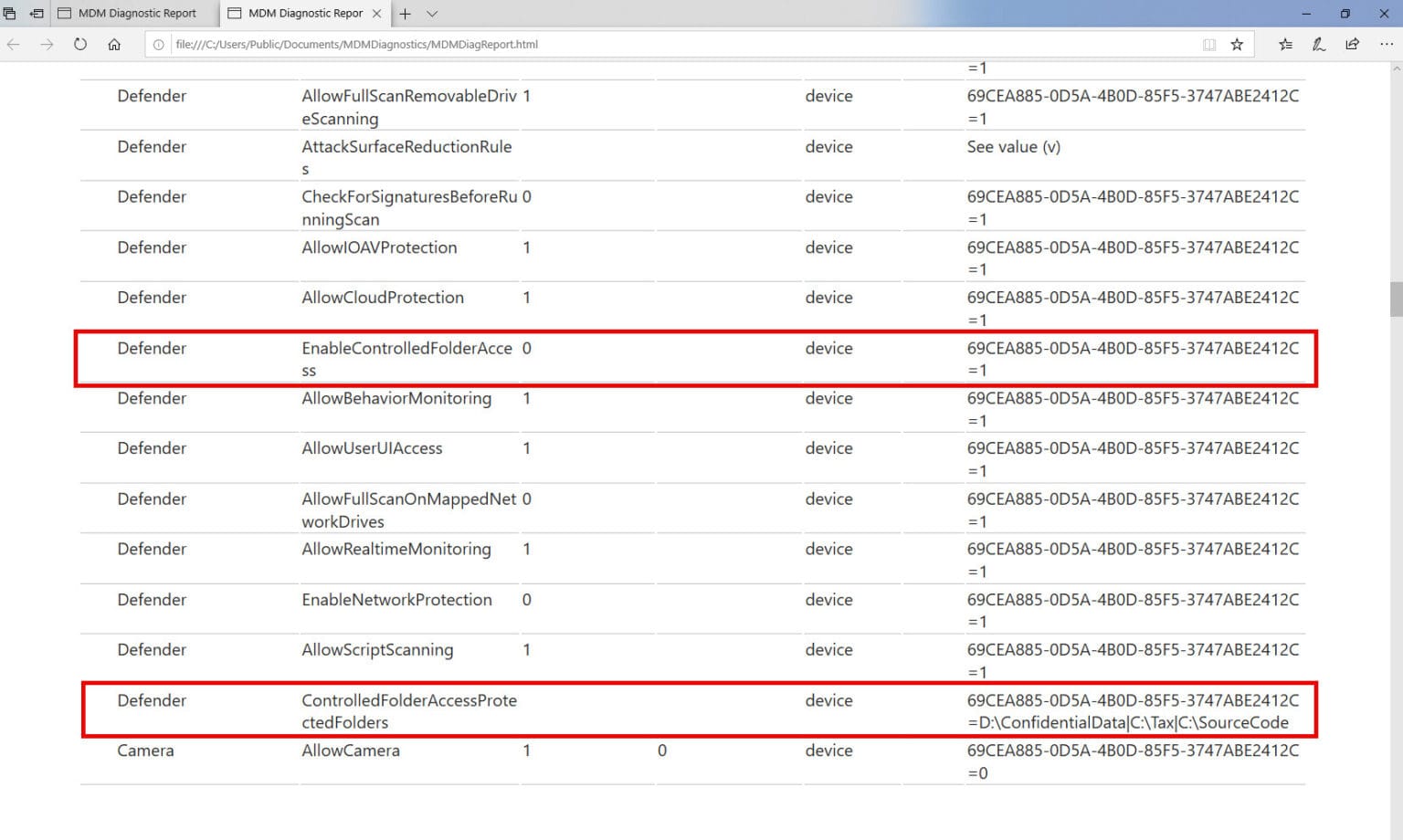The image size is (1403, 840).
Task: Start a Web Note with the pen icon
Action: (1318, 44)
